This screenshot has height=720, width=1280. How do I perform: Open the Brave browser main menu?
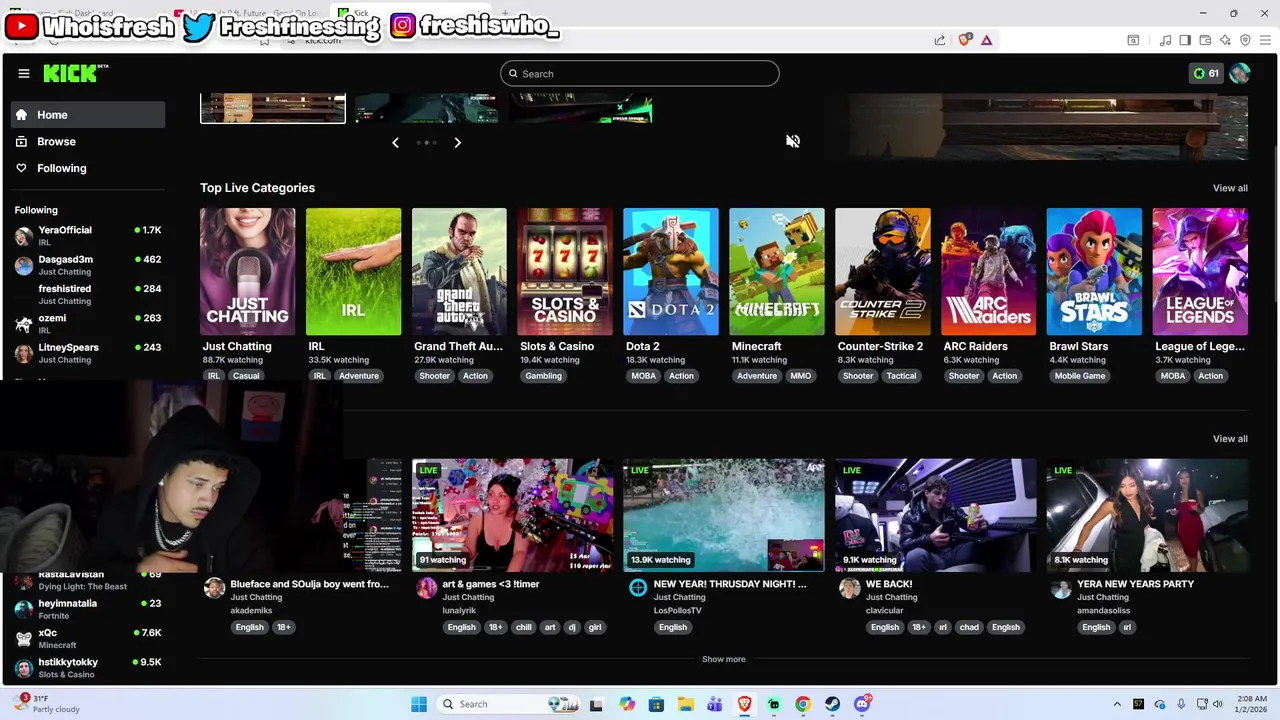click(1265, 40)
